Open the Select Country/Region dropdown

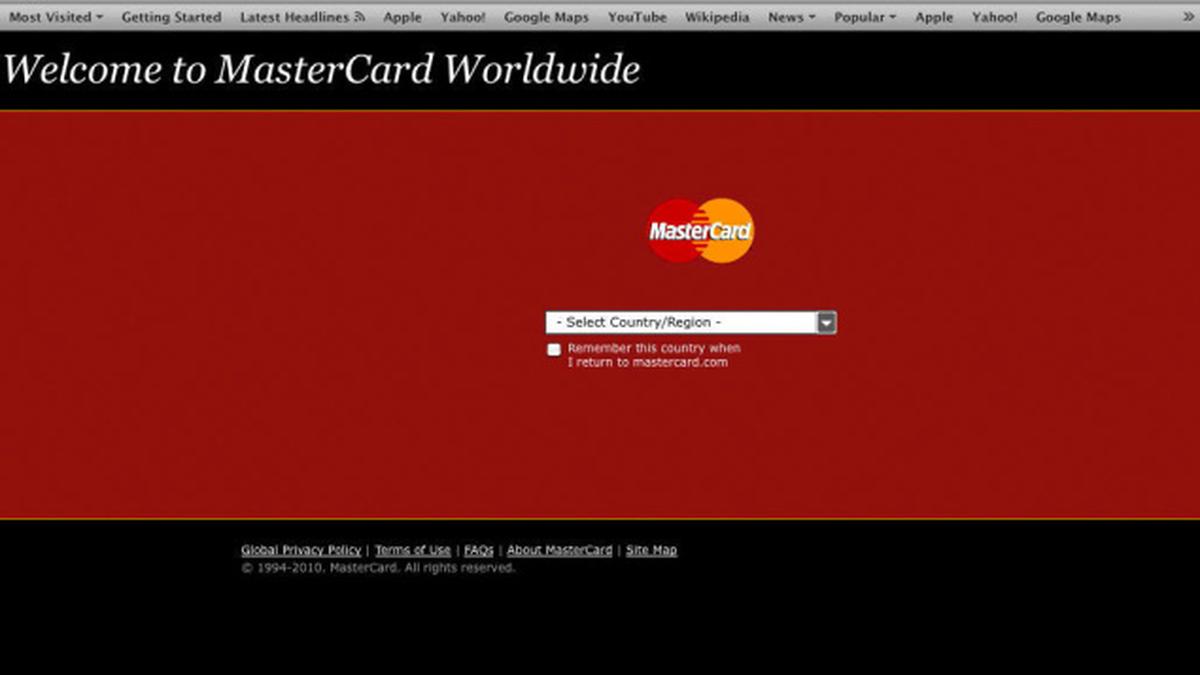coord(680,322)
